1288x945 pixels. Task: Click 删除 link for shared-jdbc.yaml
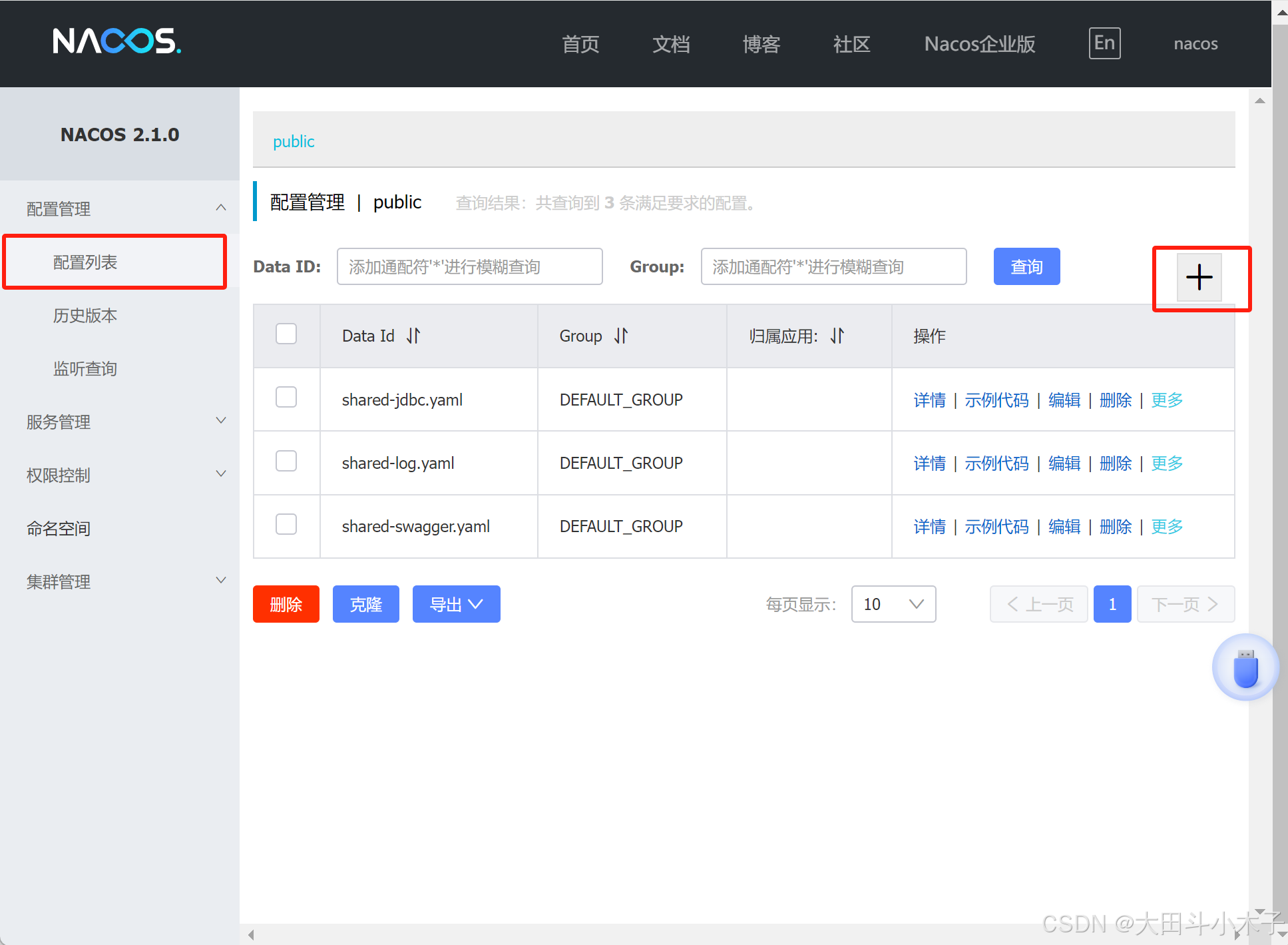[1116, 400]
